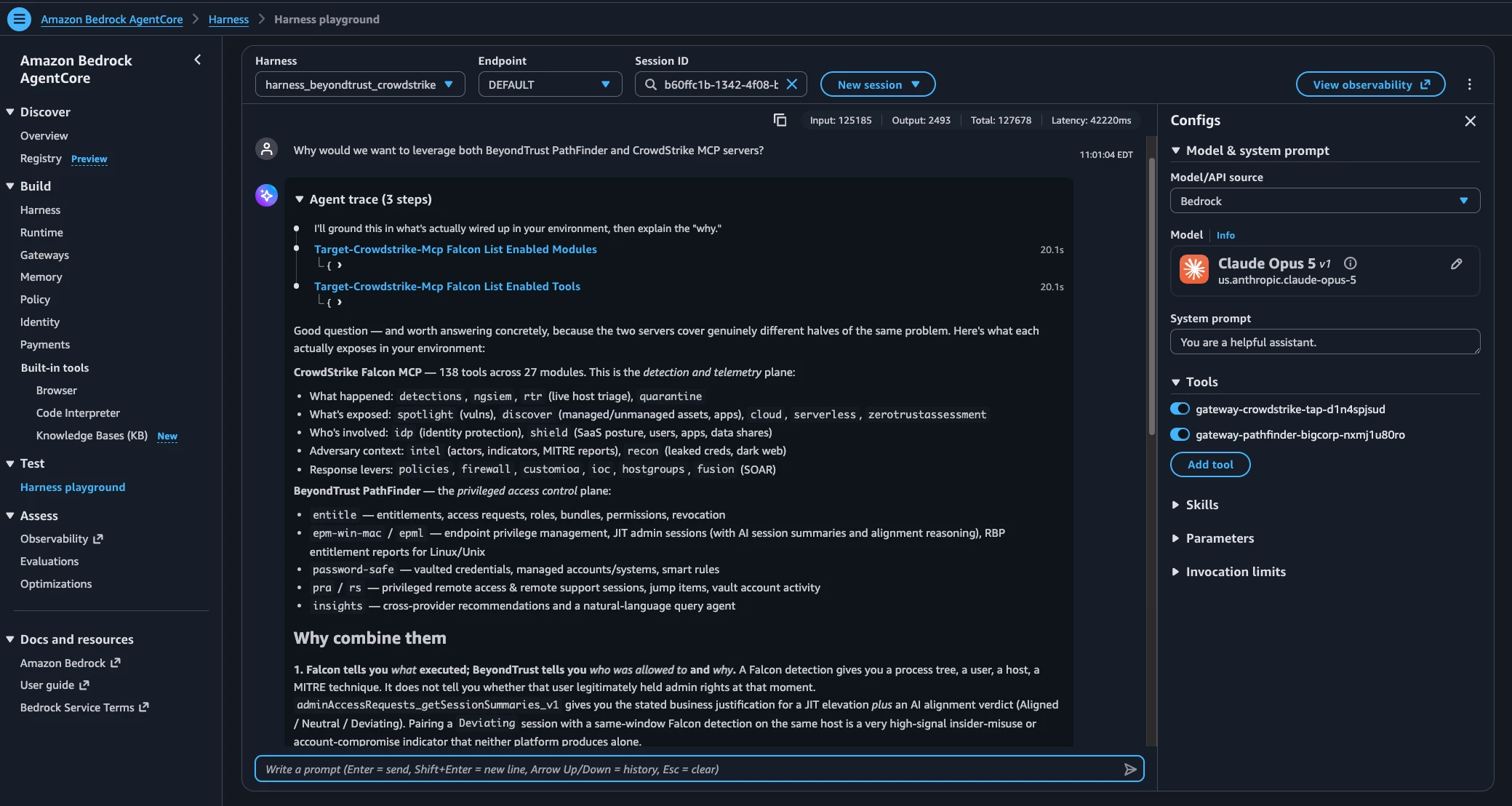
Task: Open the hamburger navigation menu icon
Action: coord(19,19)
